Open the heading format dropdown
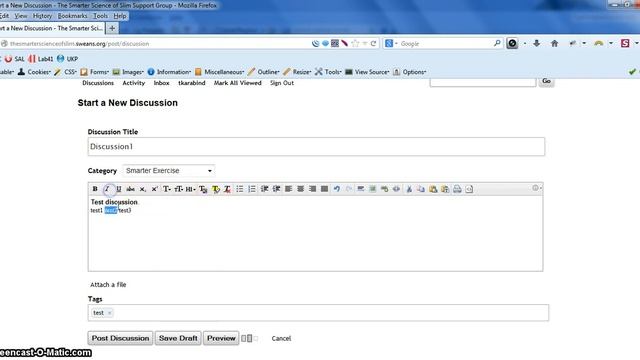Viewport: 640px width, 360px height. pos(190,189)
